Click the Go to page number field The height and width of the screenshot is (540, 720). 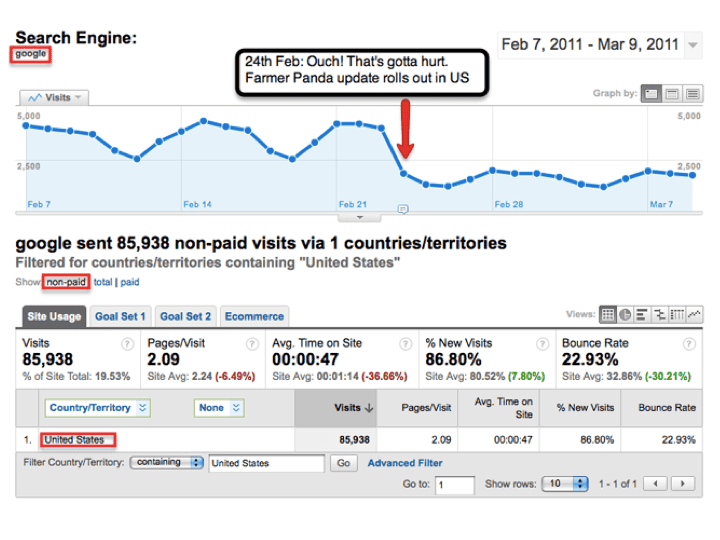coord(454,484)
